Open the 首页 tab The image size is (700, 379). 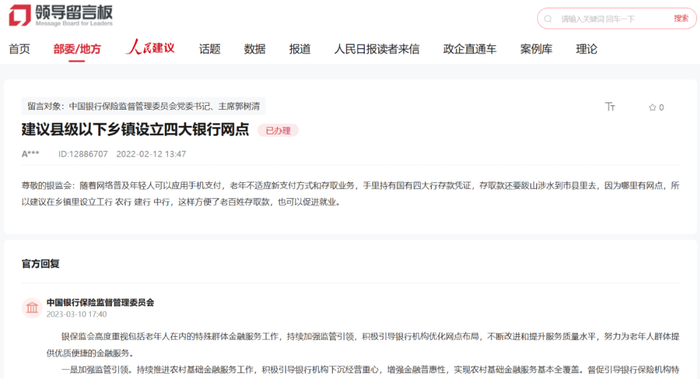tap(20, 49)
